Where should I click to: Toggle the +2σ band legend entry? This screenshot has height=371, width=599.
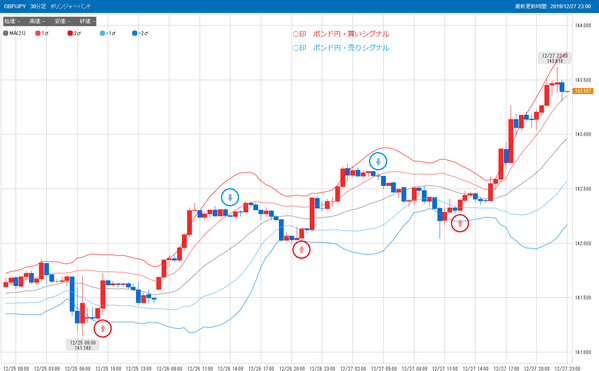[74, 33]
